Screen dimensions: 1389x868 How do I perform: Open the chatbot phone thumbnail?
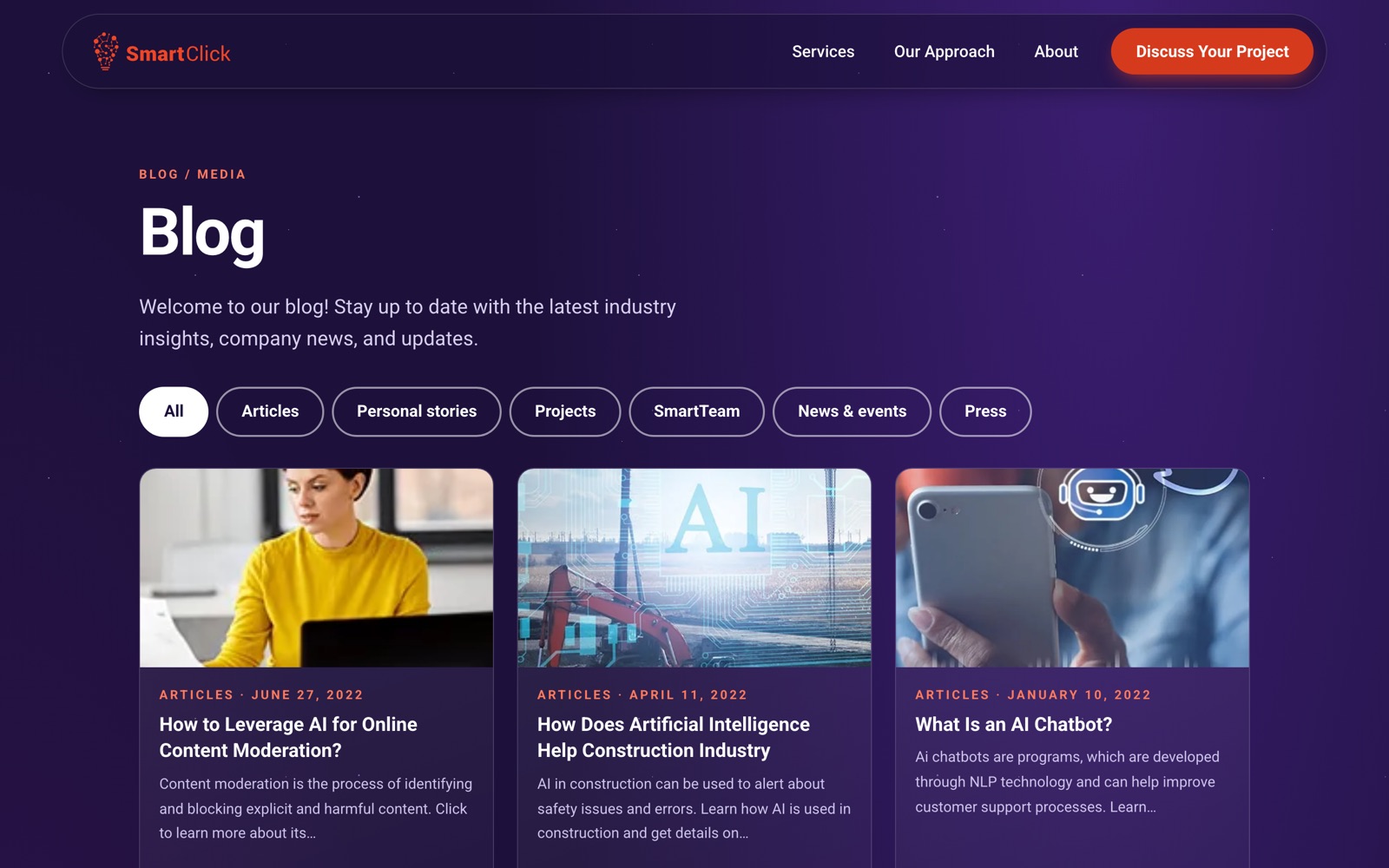(x=1072, y=568)
